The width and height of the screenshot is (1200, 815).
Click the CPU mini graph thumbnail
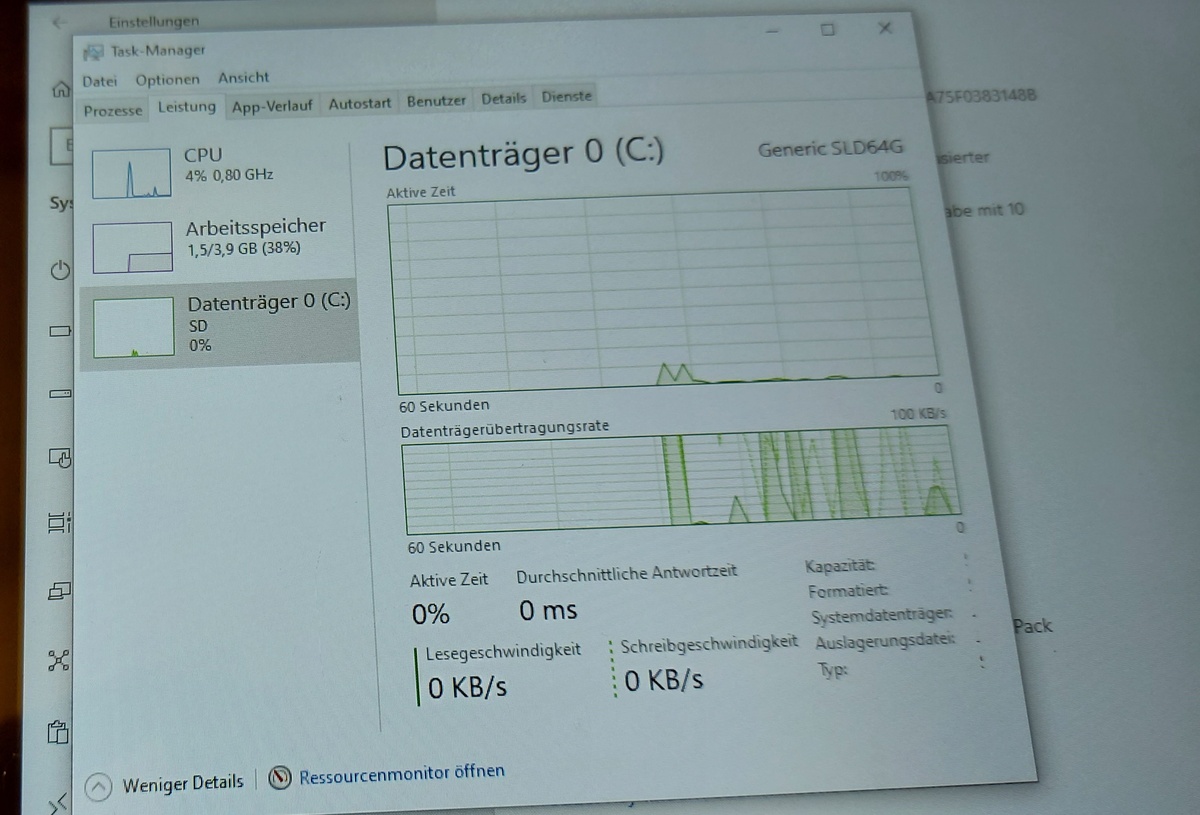click(131, 173)
